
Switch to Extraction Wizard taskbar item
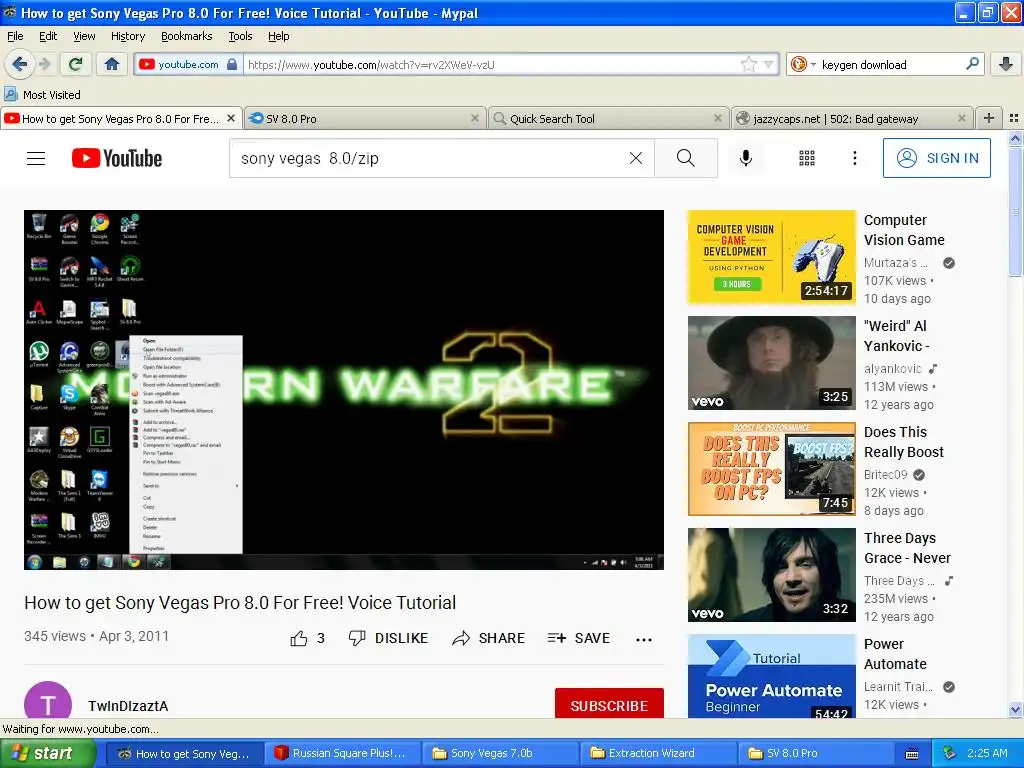pyautogui.click(x=657, y=753)
